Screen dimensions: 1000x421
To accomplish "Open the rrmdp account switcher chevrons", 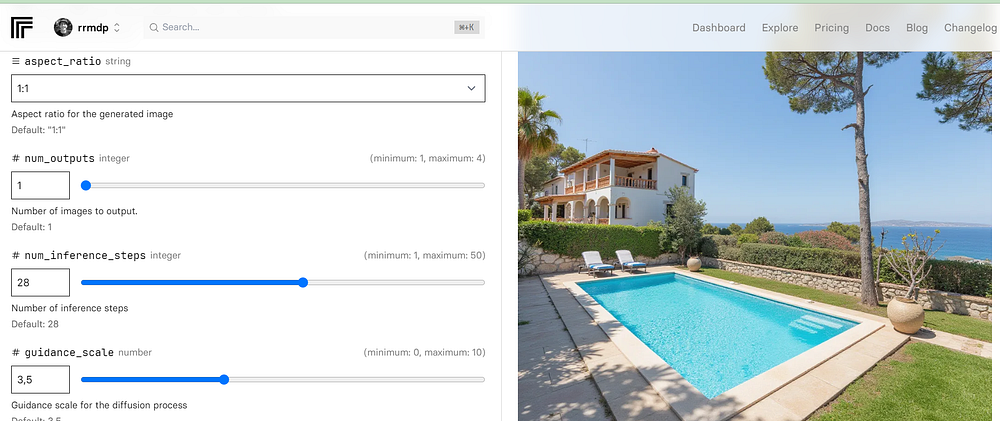I will [117, 27].
